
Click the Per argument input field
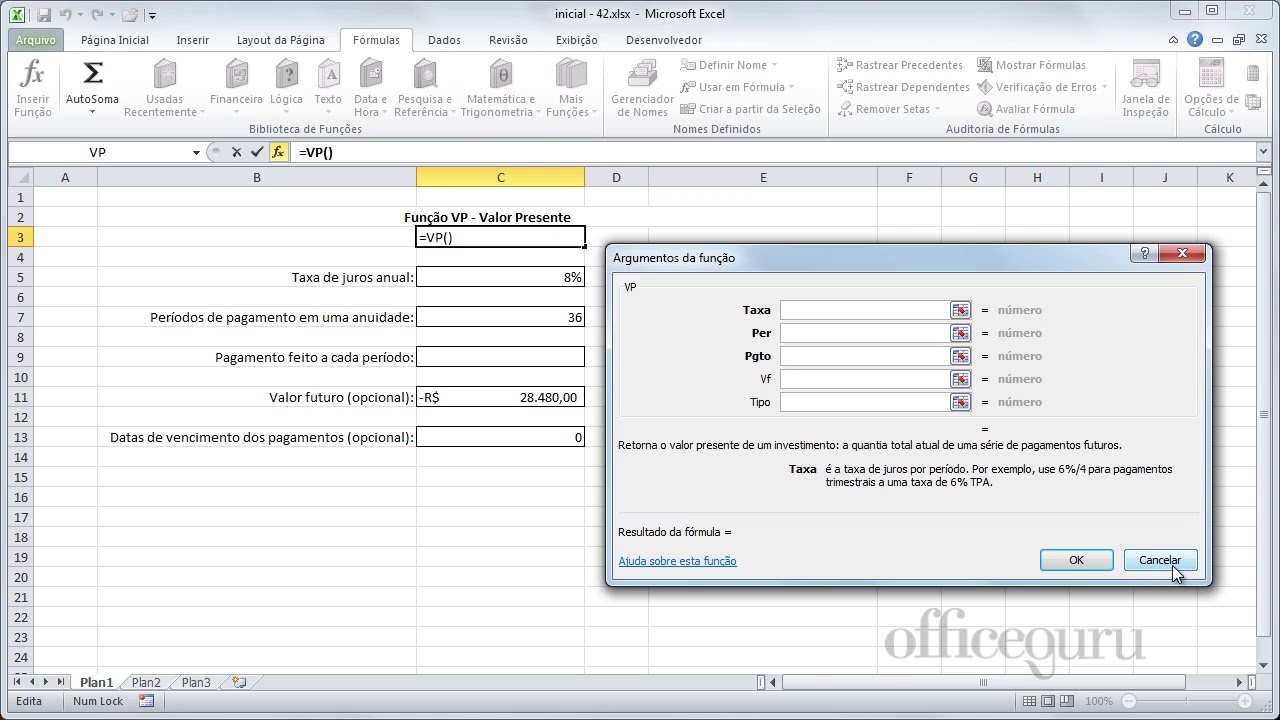(864, 333)
